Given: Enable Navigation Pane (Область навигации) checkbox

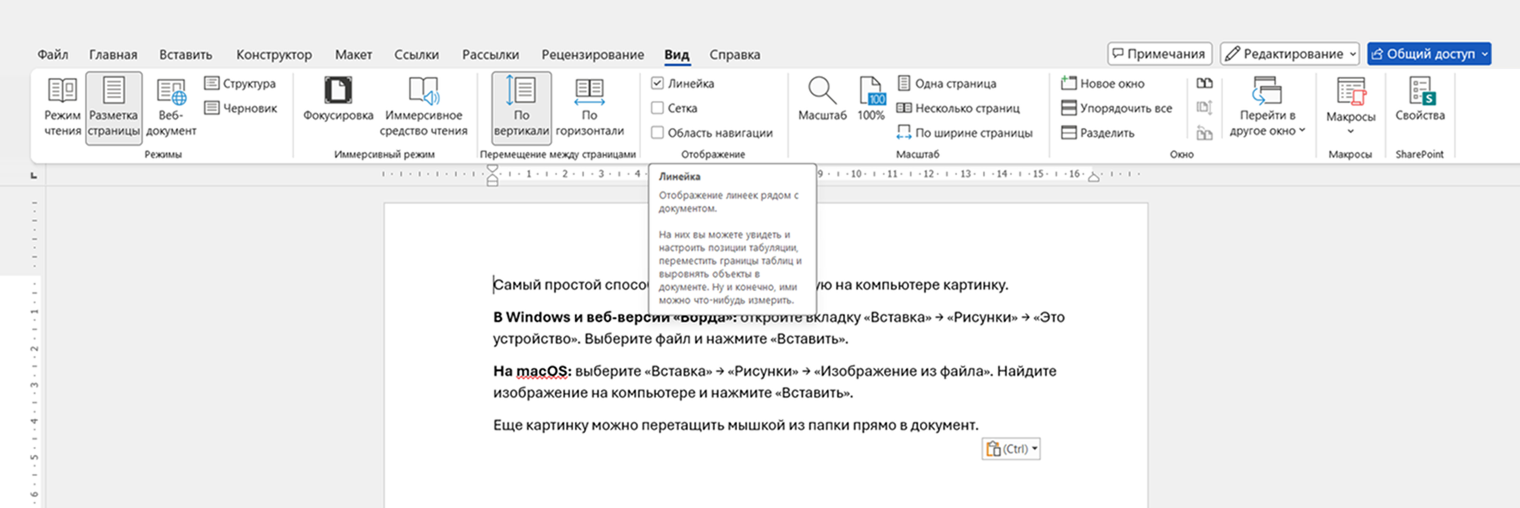Looking at the screenshot, I should pyautogui.click(x=657, y=132).
